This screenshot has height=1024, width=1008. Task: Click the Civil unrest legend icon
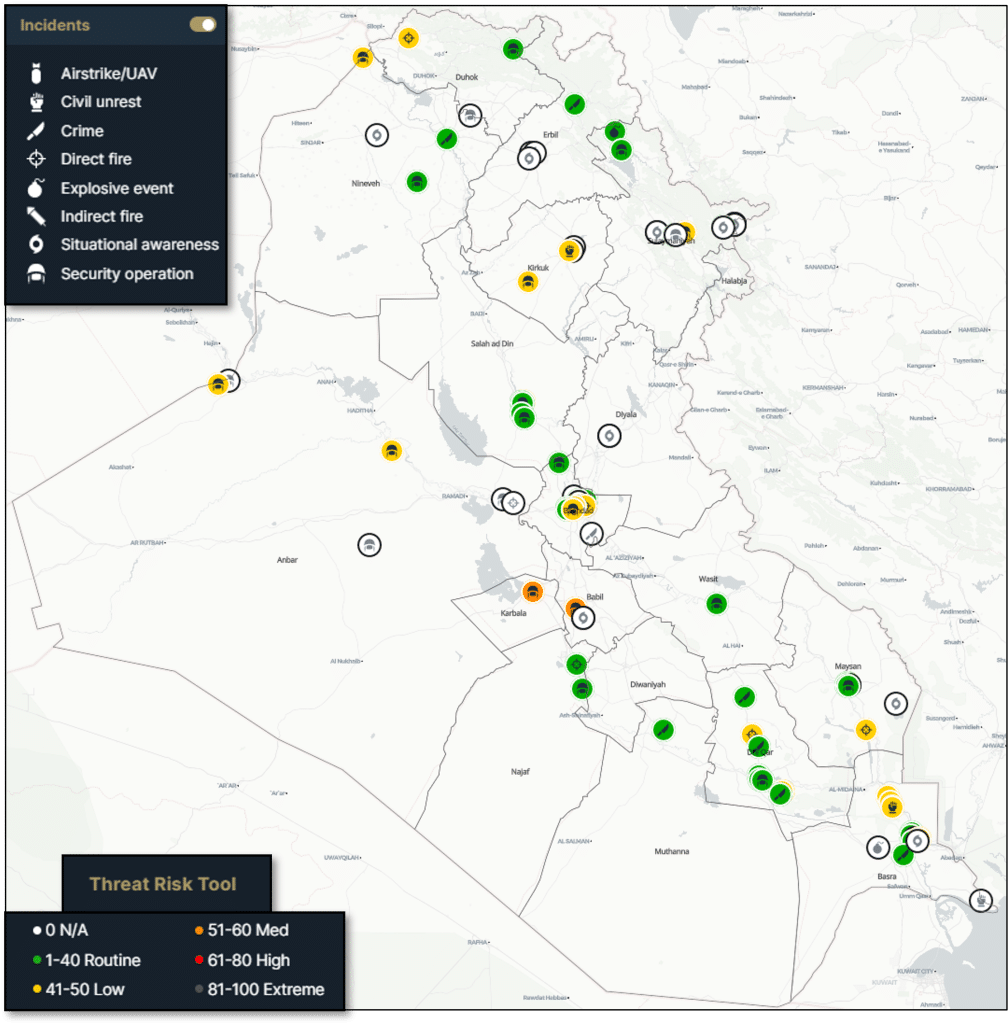(37, 102)
